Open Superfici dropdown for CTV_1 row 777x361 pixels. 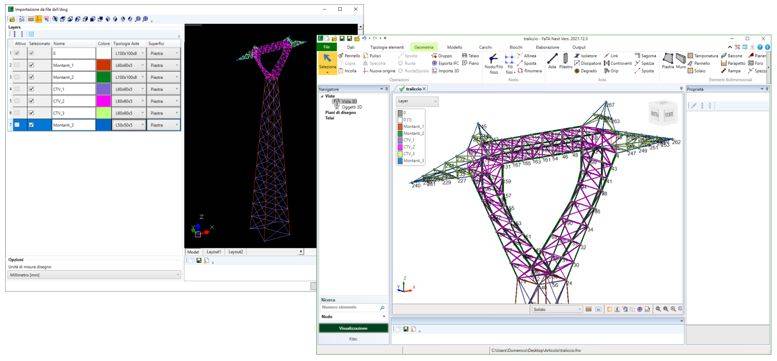164,89
